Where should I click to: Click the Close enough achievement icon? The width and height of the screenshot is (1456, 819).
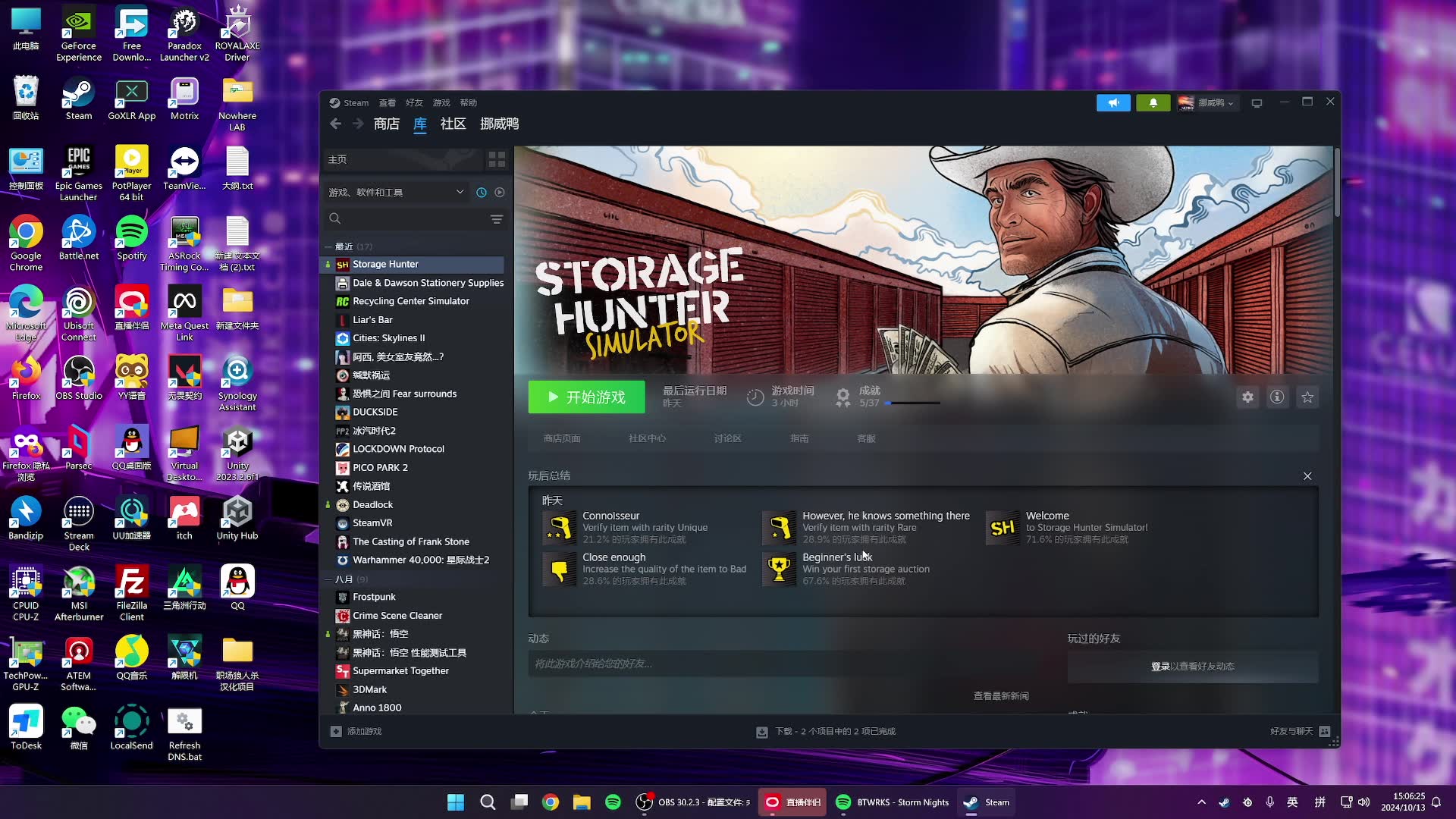pos(559,570)
